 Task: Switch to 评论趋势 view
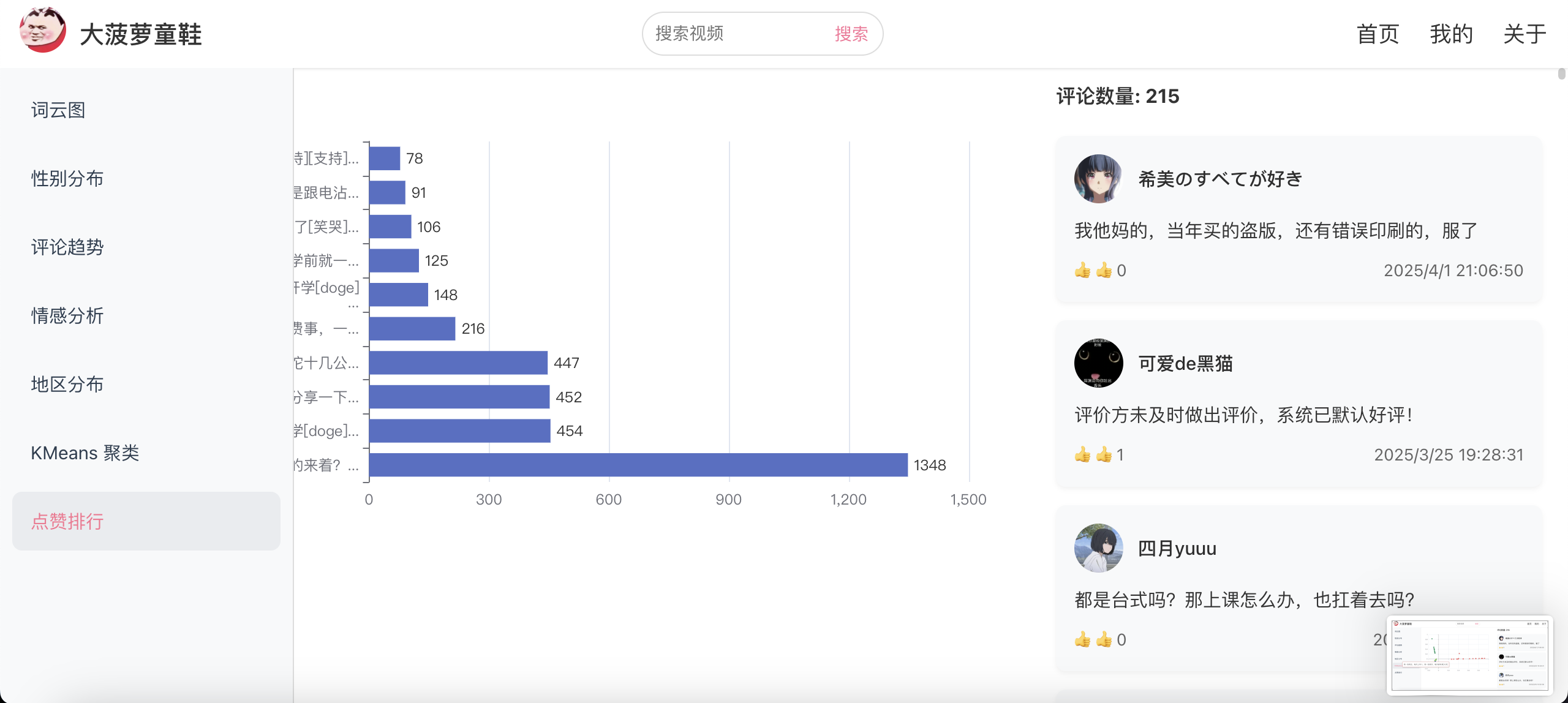coord(67,247)
